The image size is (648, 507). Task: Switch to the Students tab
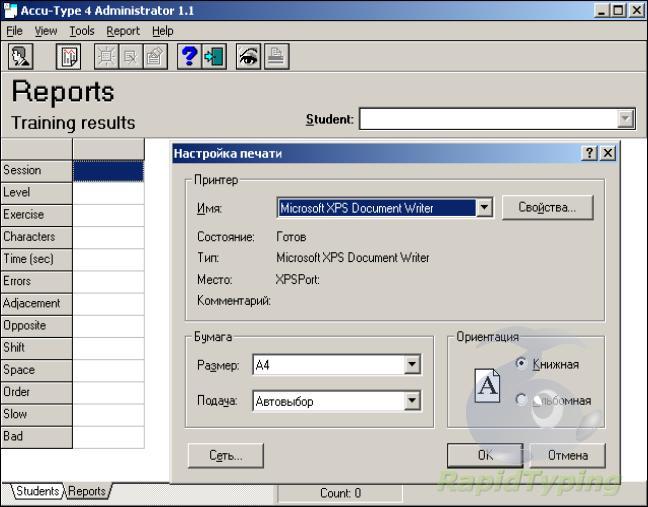(x=38, y=491)
